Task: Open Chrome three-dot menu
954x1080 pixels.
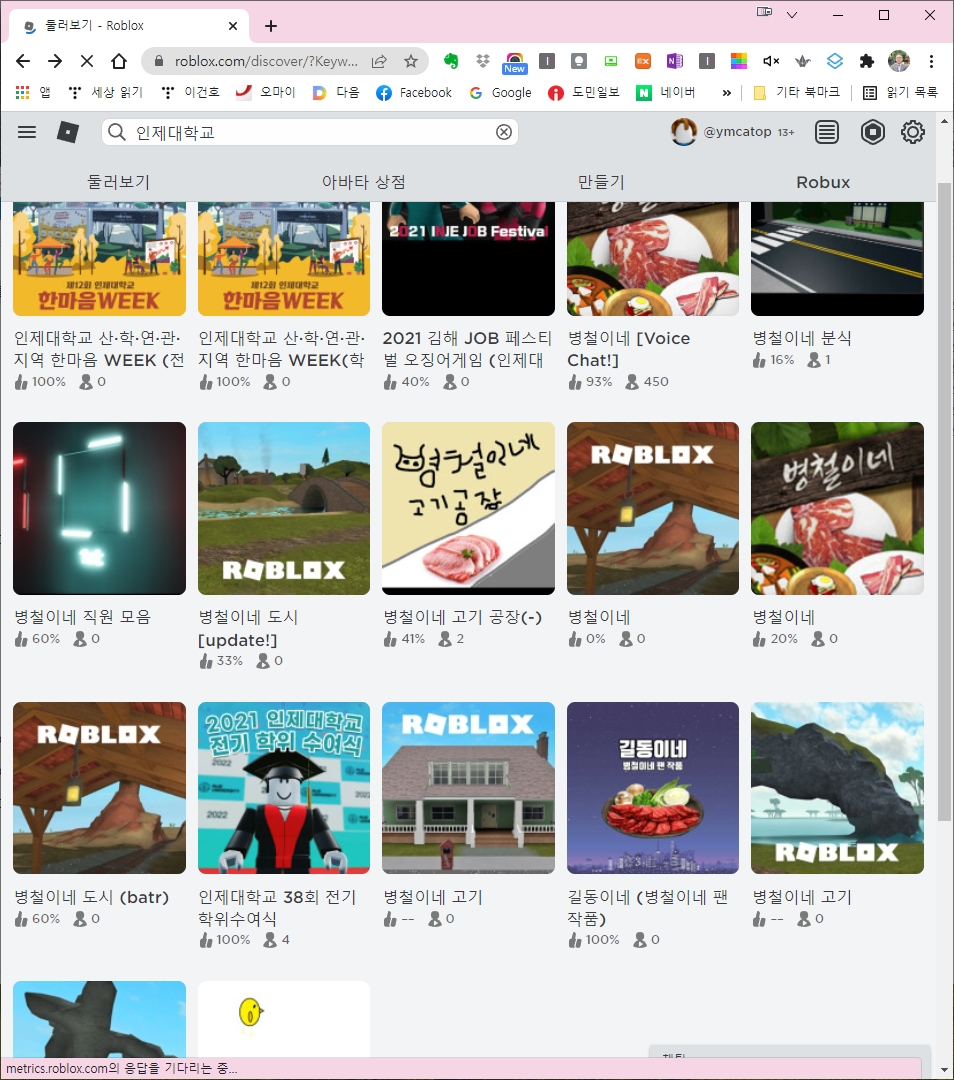Action: click(931, 61)
